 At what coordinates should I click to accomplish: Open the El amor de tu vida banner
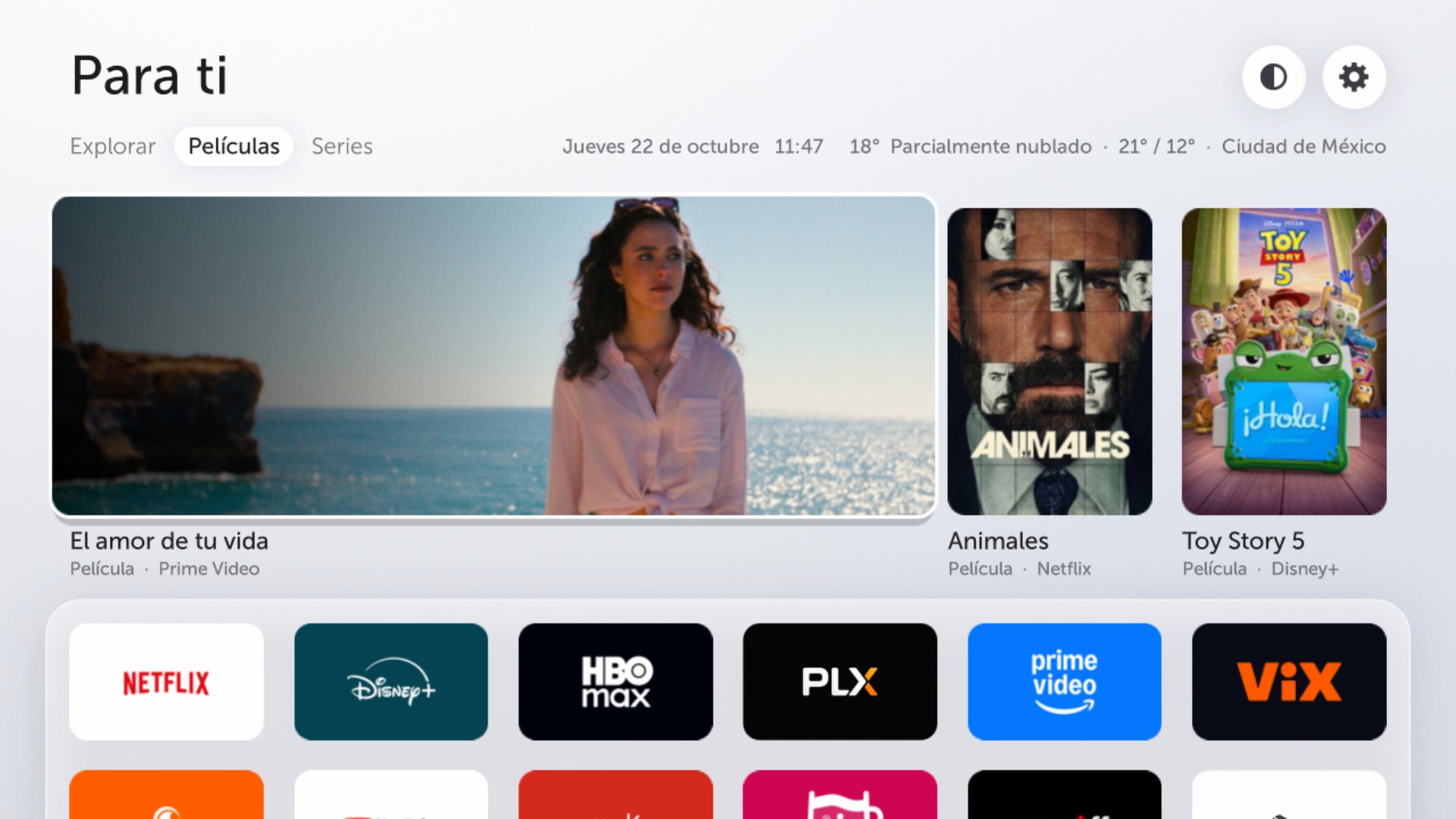[x=494, y=356]
